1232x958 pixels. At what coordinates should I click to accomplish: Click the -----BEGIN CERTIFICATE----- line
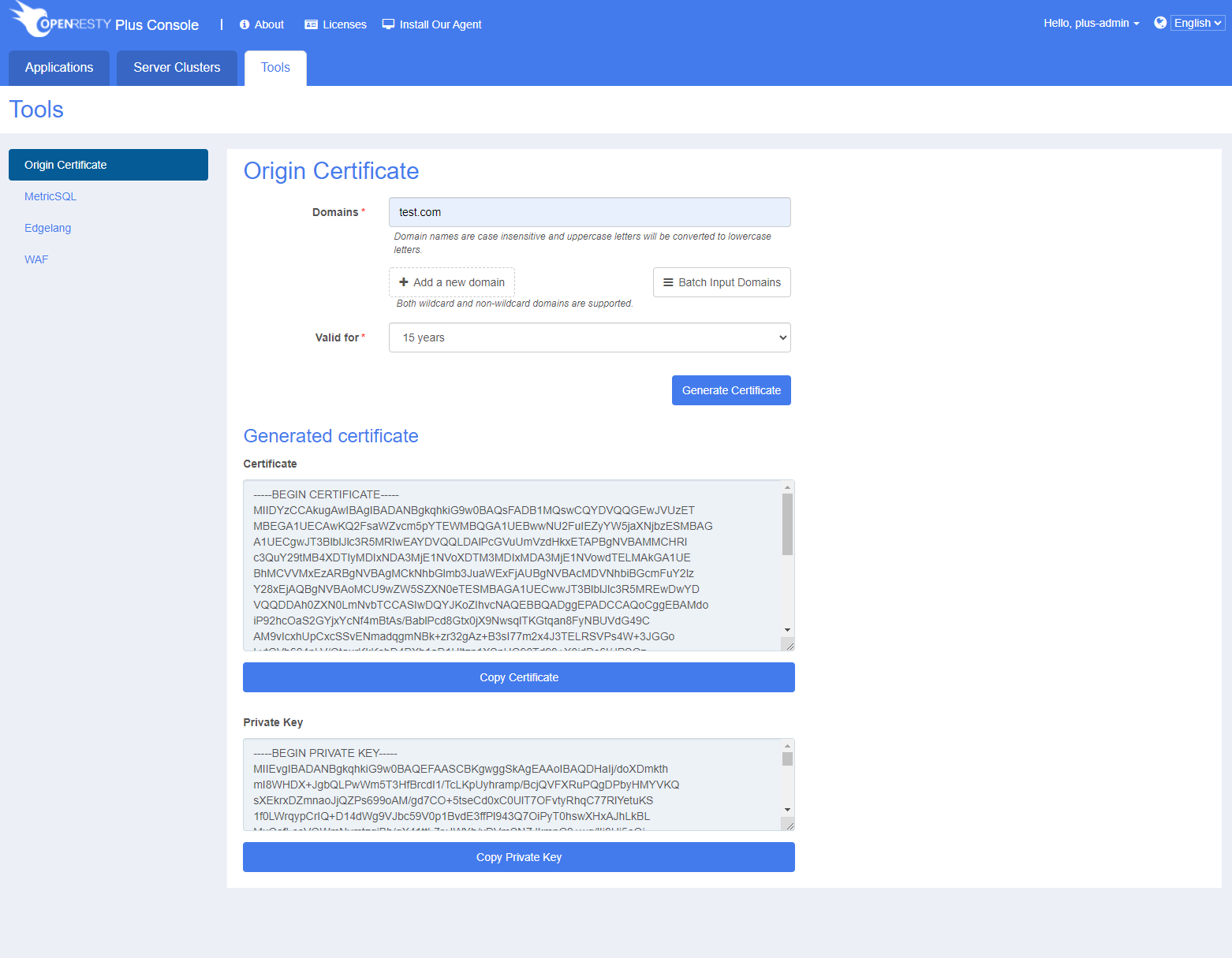click(326, 494)
